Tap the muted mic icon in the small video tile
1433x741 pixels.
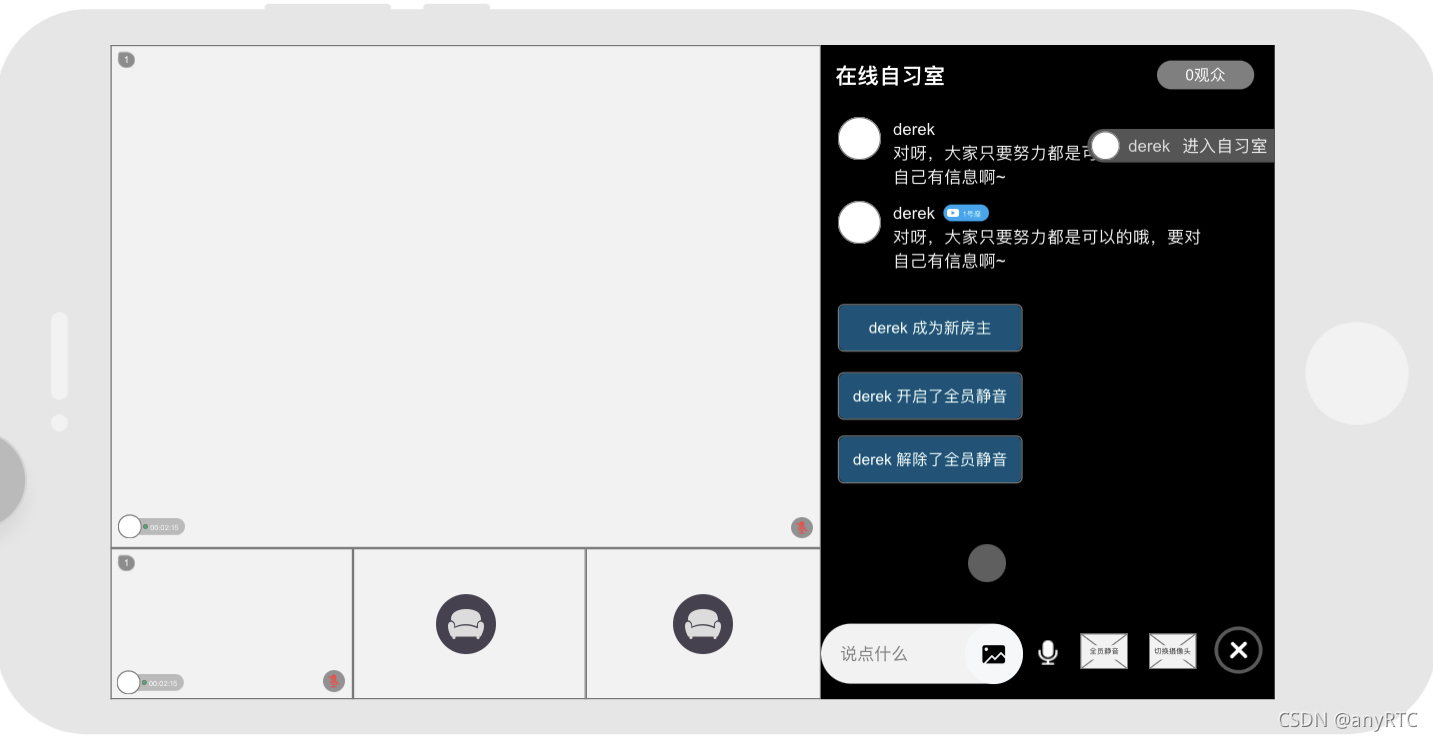(334, 681)
